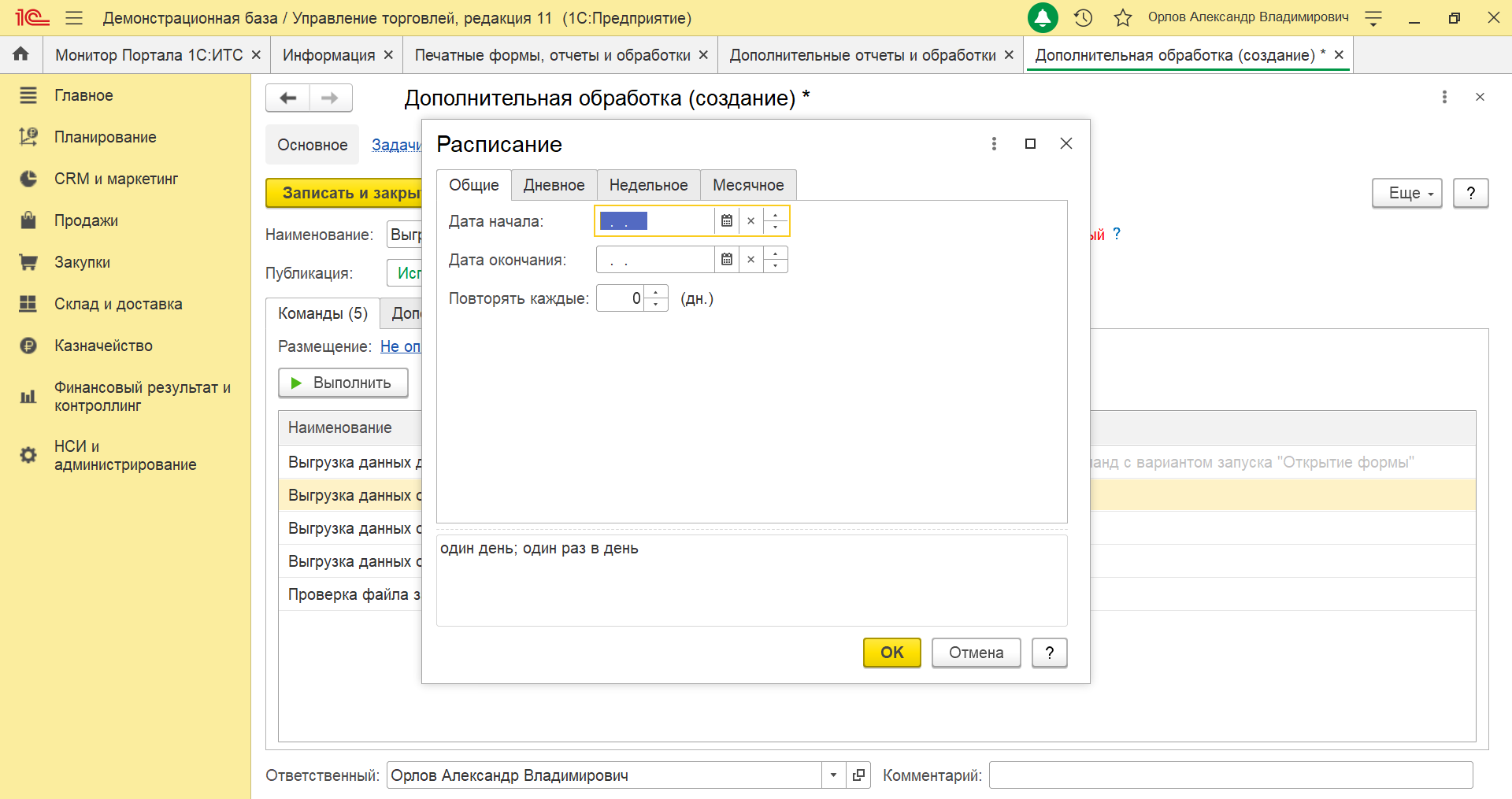Open Продажи section in sidebar
This screenshot has height=799, width=1512.
pos(86,220)
